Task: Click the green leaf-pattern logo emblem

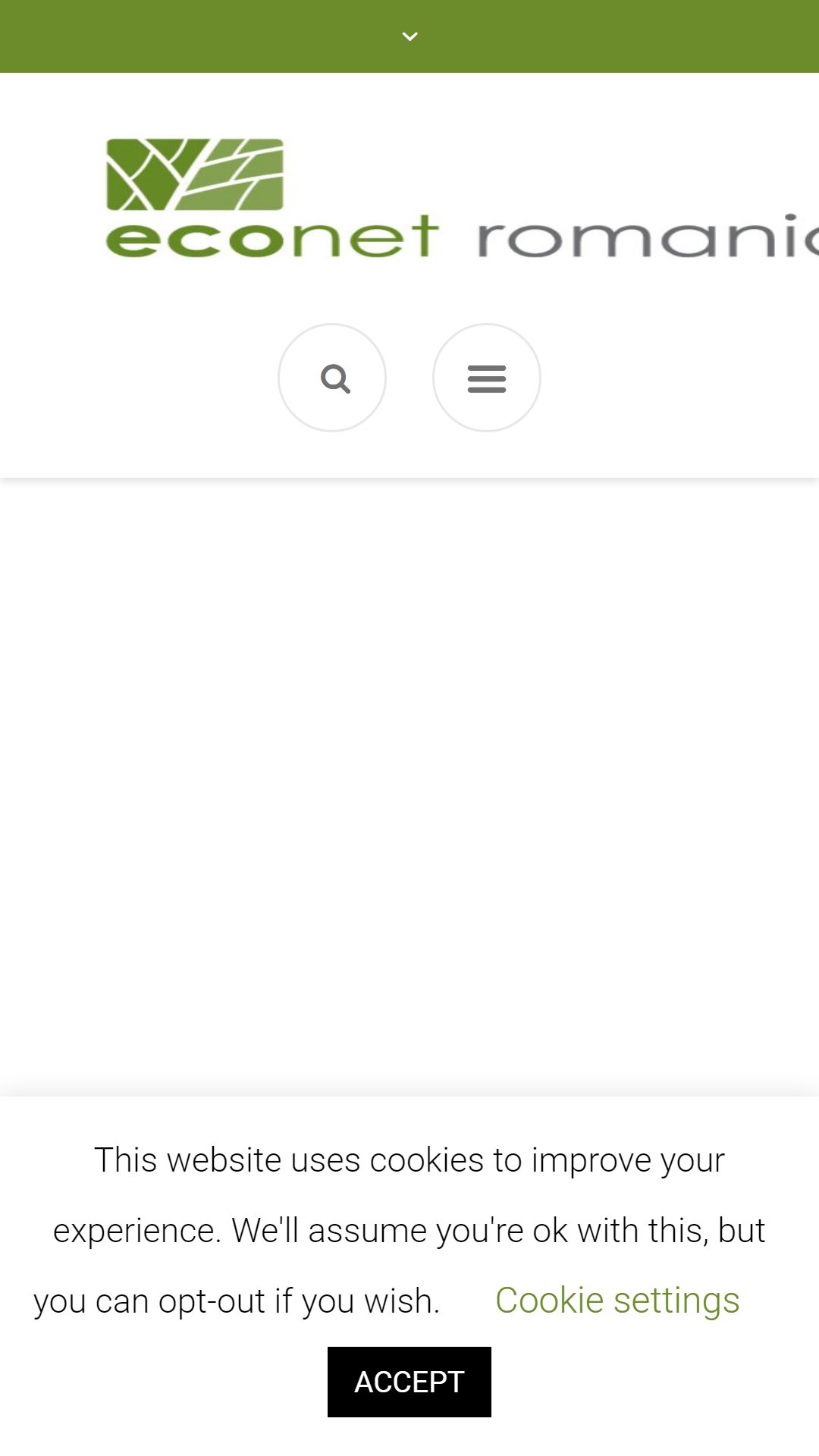Action: 195,174
